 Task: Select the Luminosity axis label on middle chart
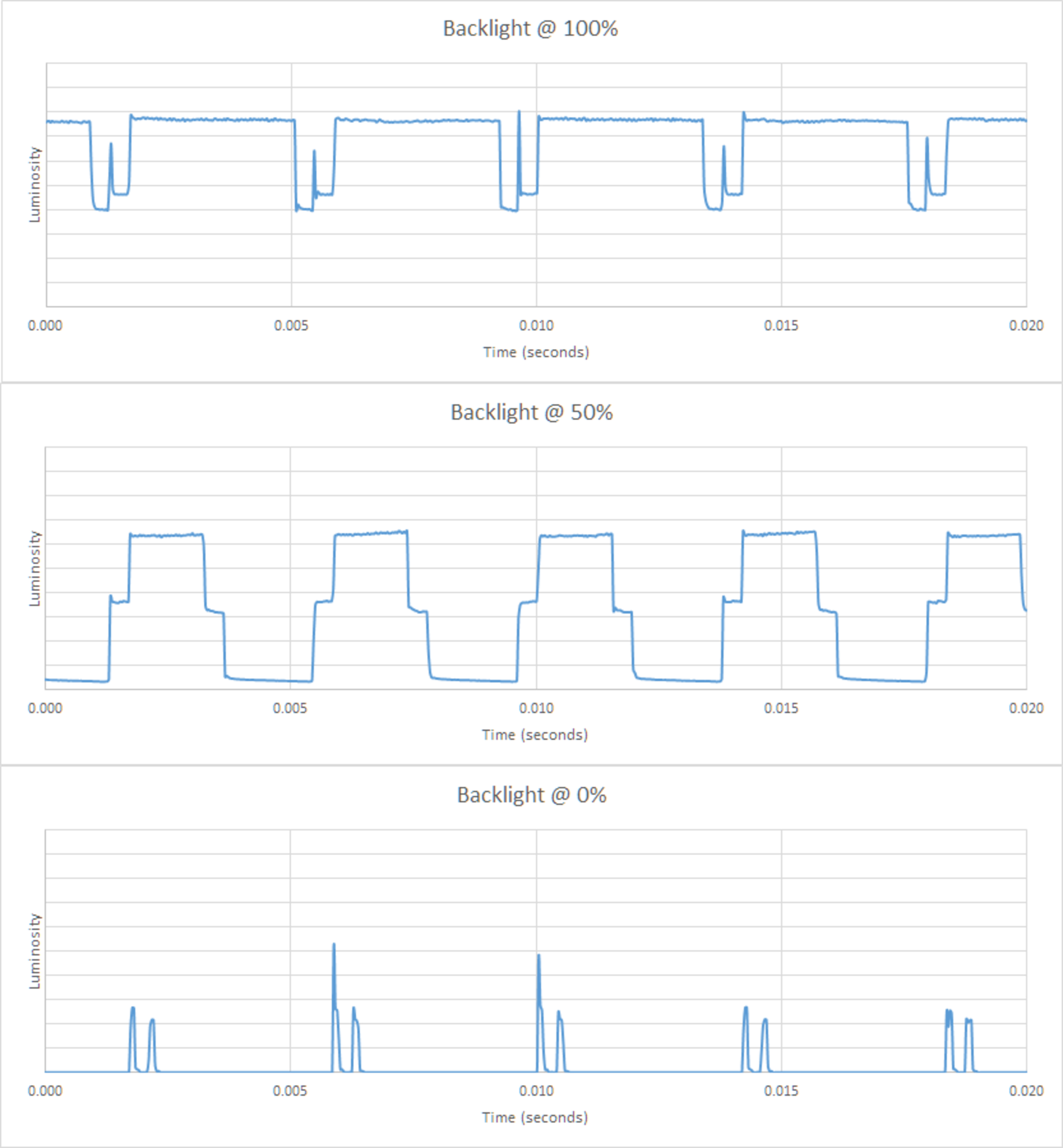point(35,568)
